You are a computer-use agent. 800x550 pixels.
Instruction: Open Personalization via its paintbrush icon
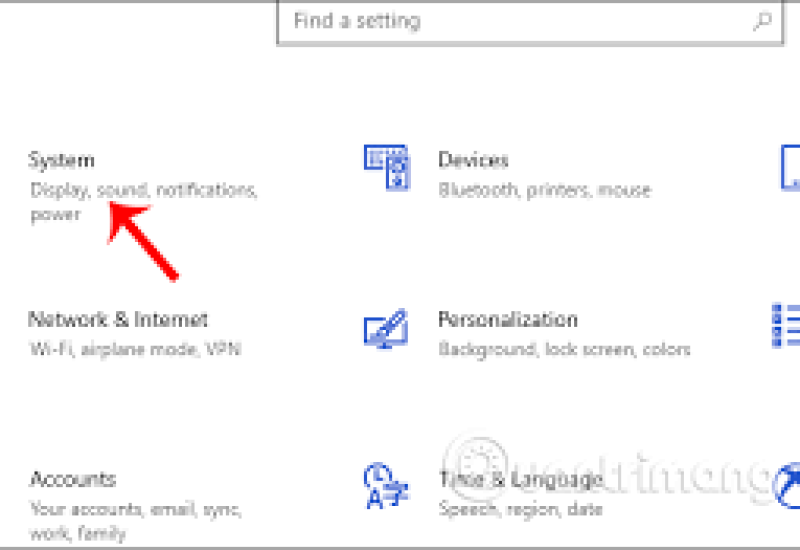386,329
